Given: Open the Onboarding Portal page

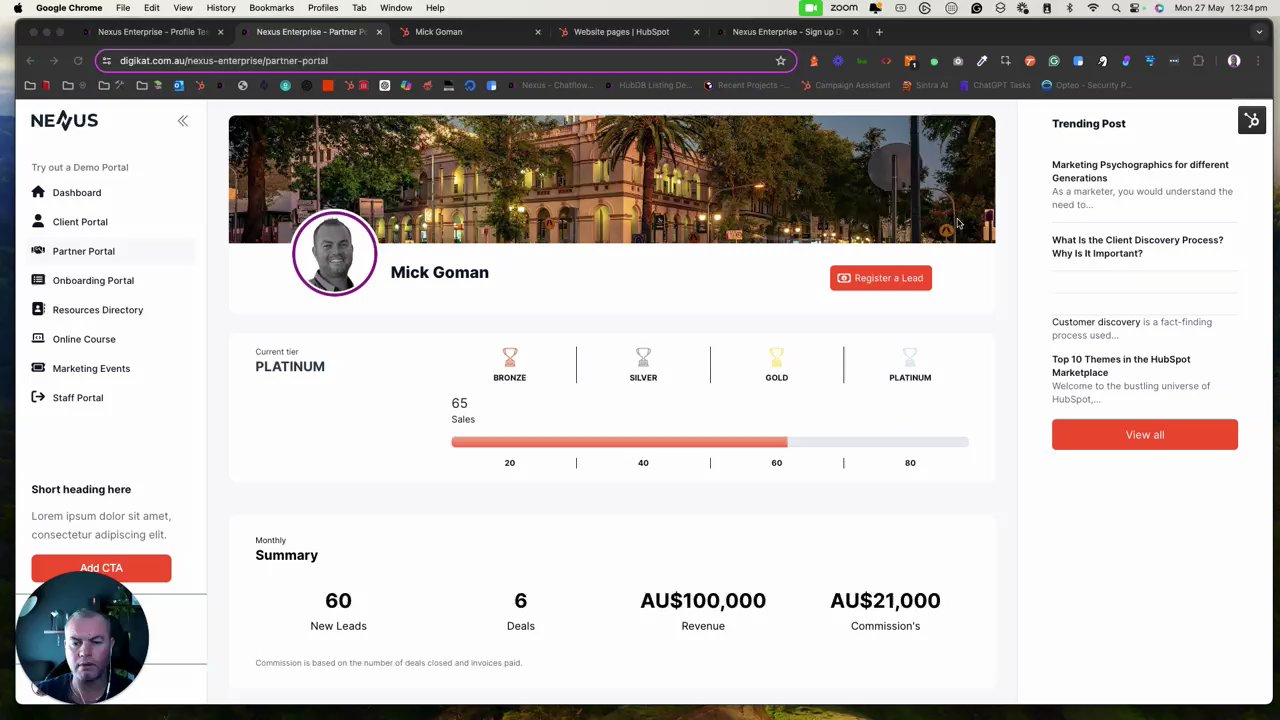Looking at the screenshot, I should 93,281.
